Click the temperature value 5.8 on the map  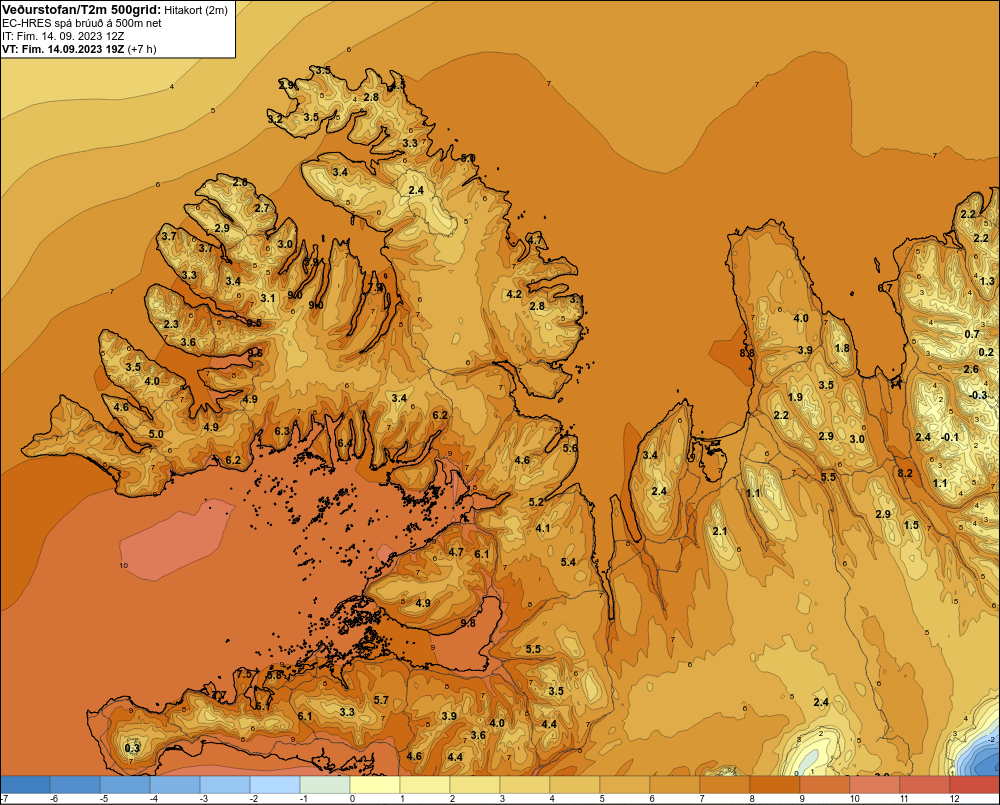coord(275,675)
